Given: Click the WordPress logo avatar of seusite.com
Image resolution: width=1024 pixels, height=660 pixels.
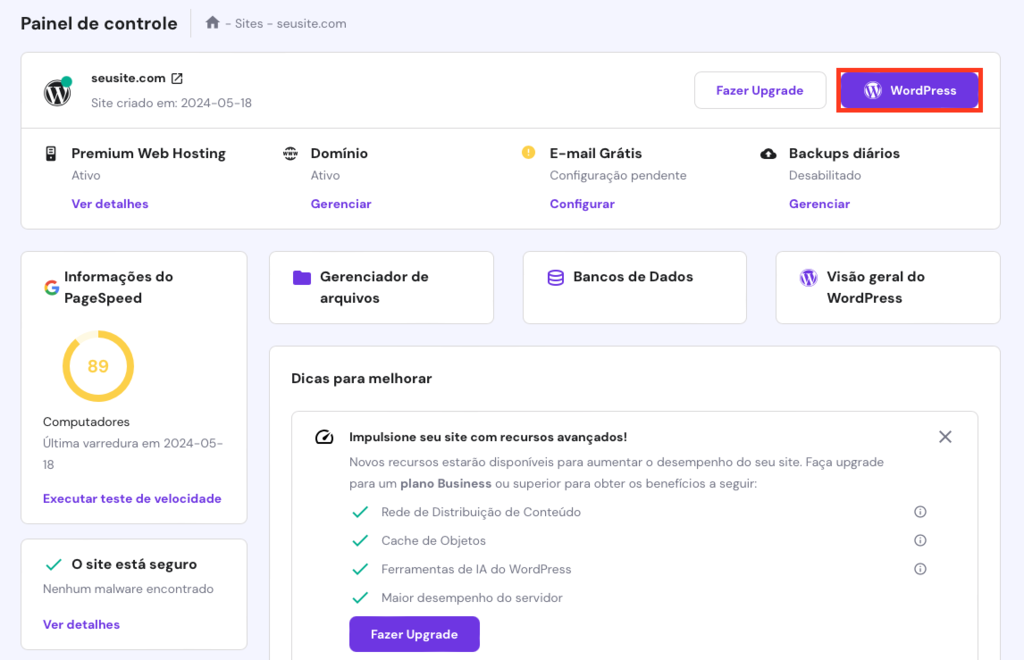Looking at the screenshot, I should [57, 91].
